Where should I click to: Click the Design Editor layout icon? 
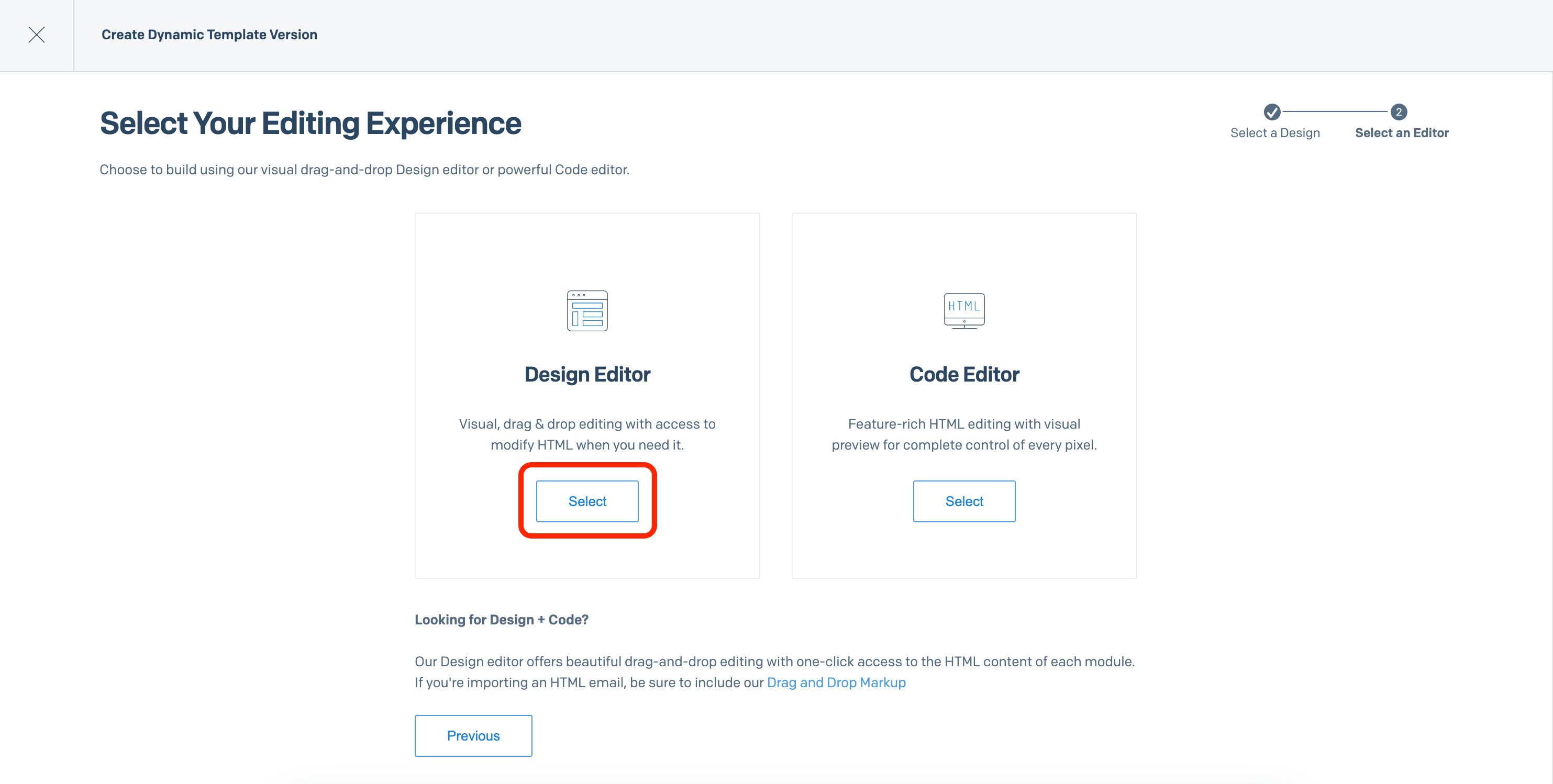(x=587, y=311)
